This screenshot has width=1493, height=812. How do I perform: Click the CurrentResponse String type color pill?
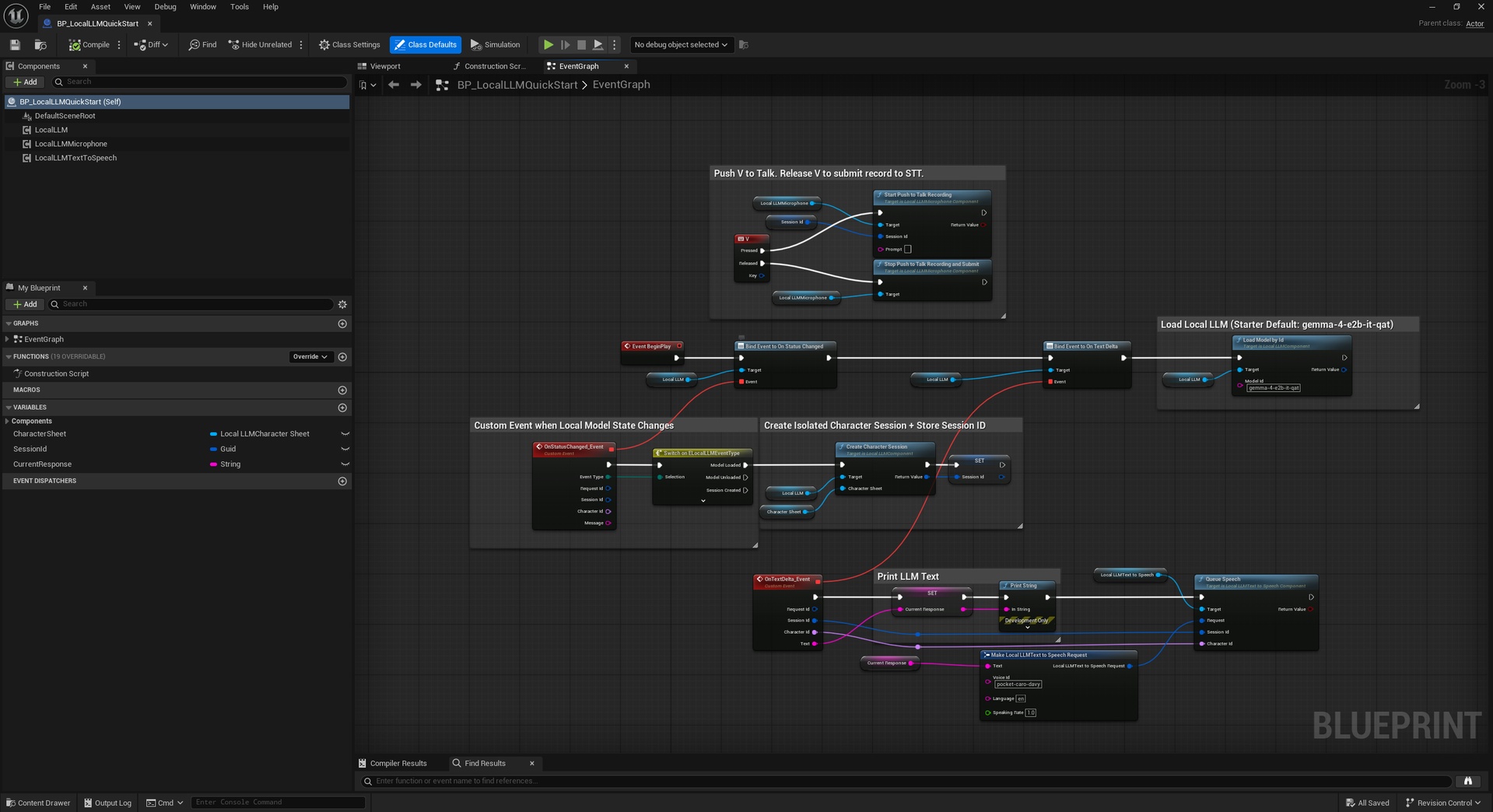pos(213,464)
